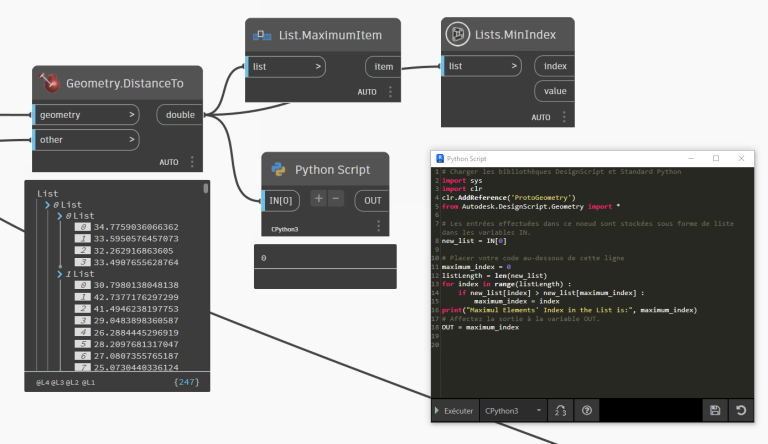Select the Geometry.DistanceTo node title
The image size is (768, 444).
pyautogui.click(x=125, y=83)
